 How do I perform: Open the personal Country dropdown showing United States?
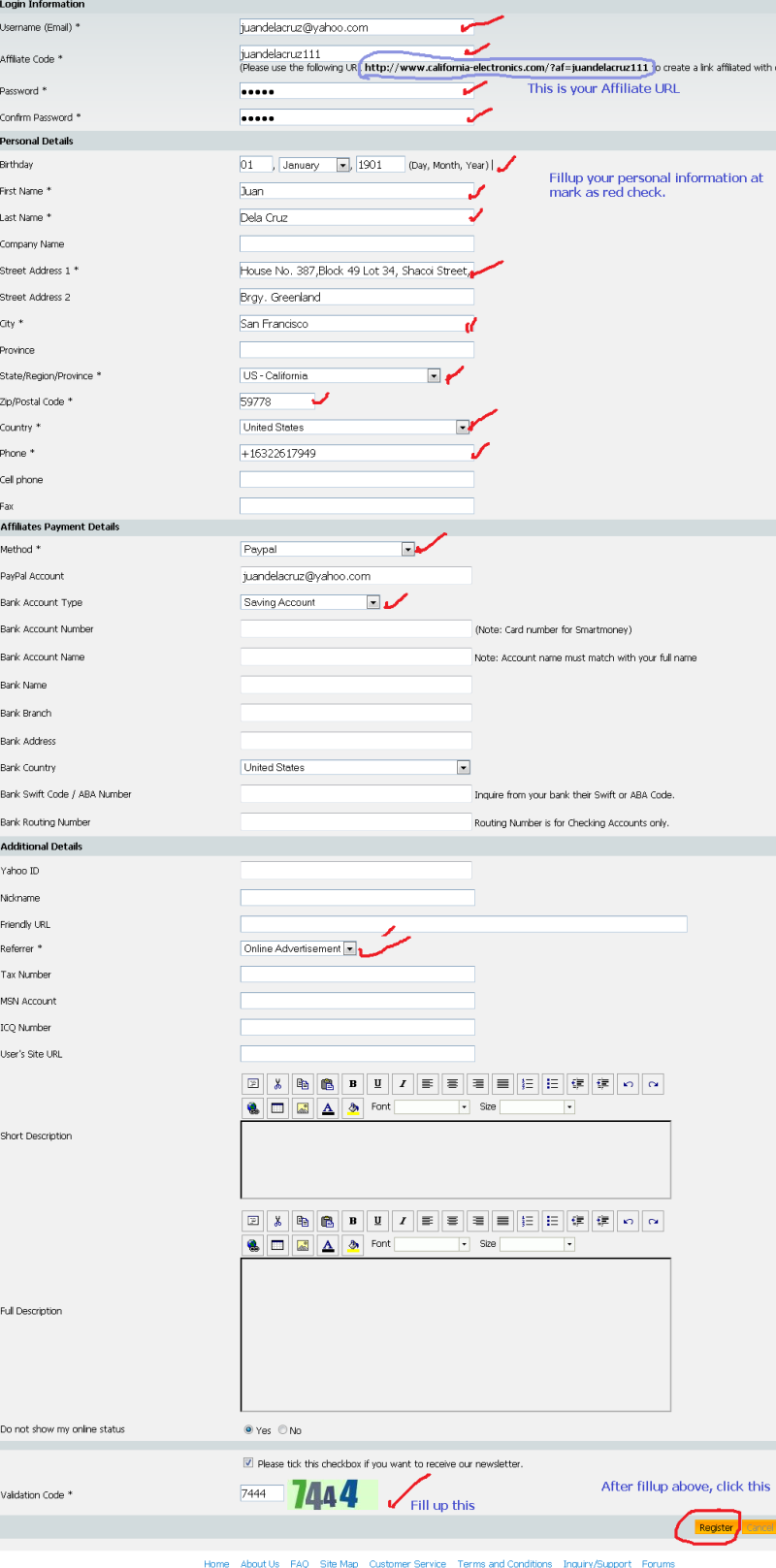coord(355,427)
